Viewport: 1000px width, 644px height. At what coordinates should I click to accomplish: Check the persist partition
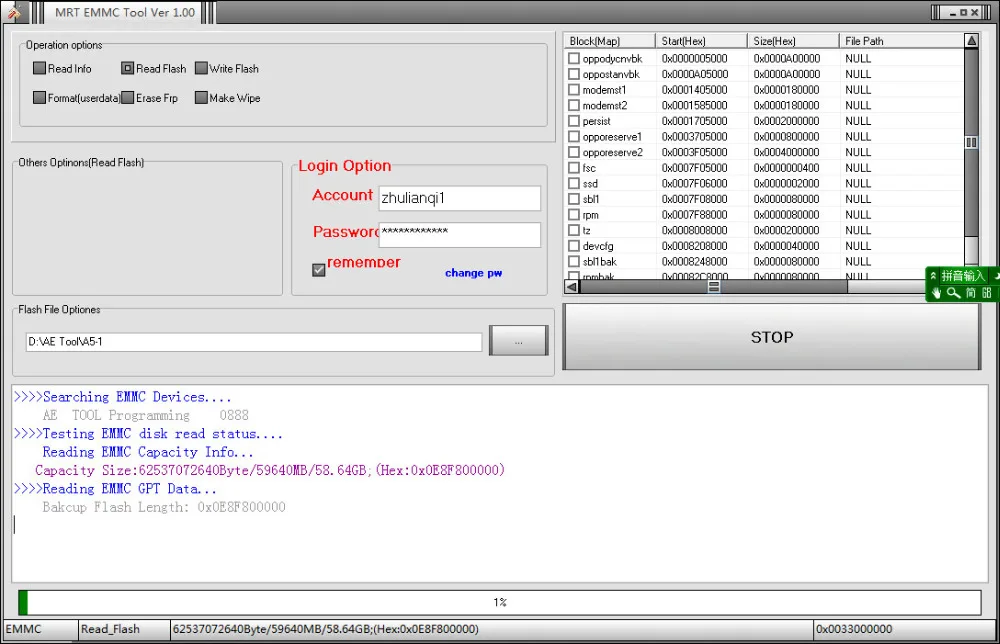574,121
